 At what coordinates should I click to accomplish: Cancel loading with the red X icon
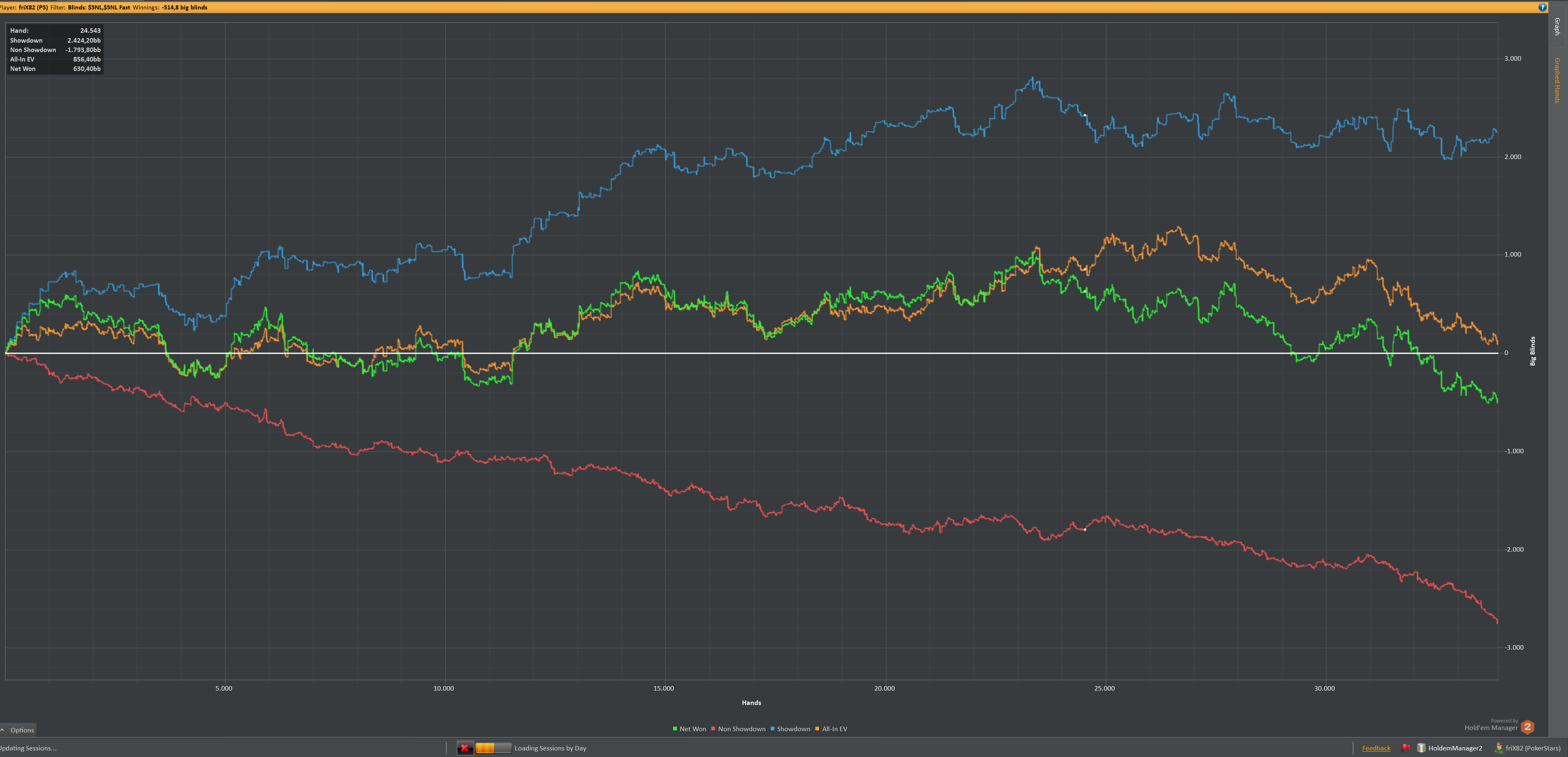tap(465, 748)
